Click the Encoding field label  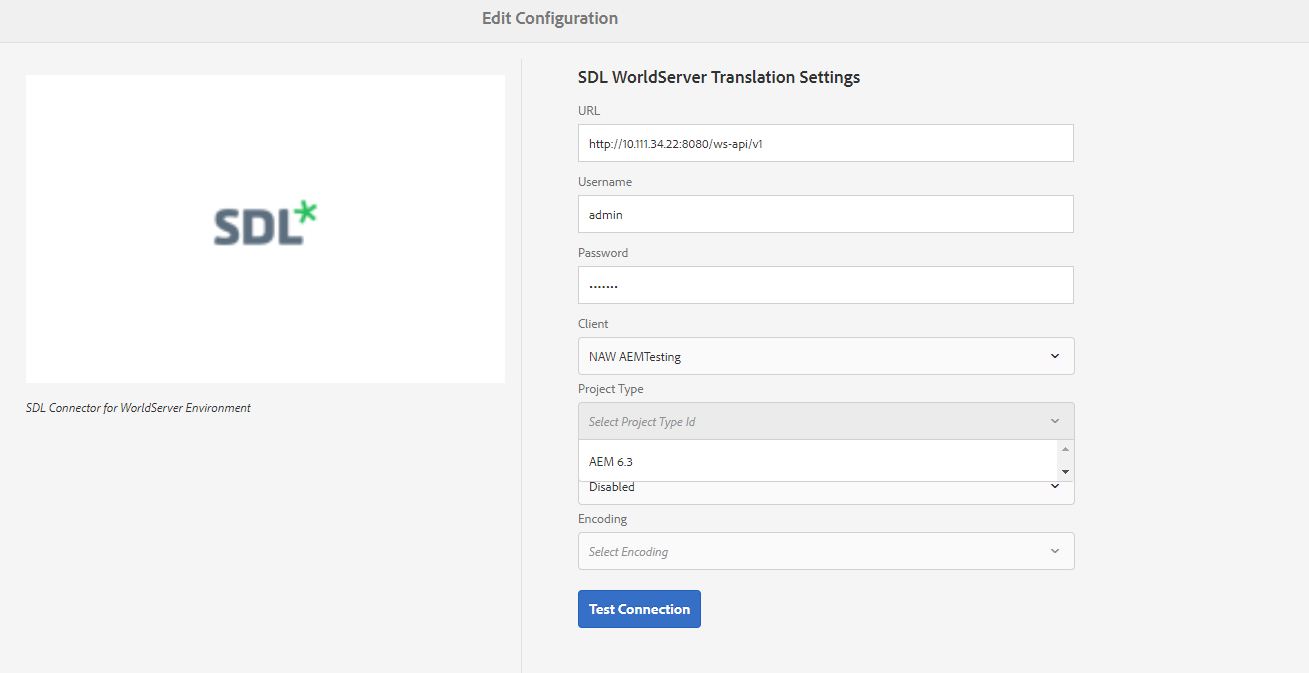pos(603,519)
